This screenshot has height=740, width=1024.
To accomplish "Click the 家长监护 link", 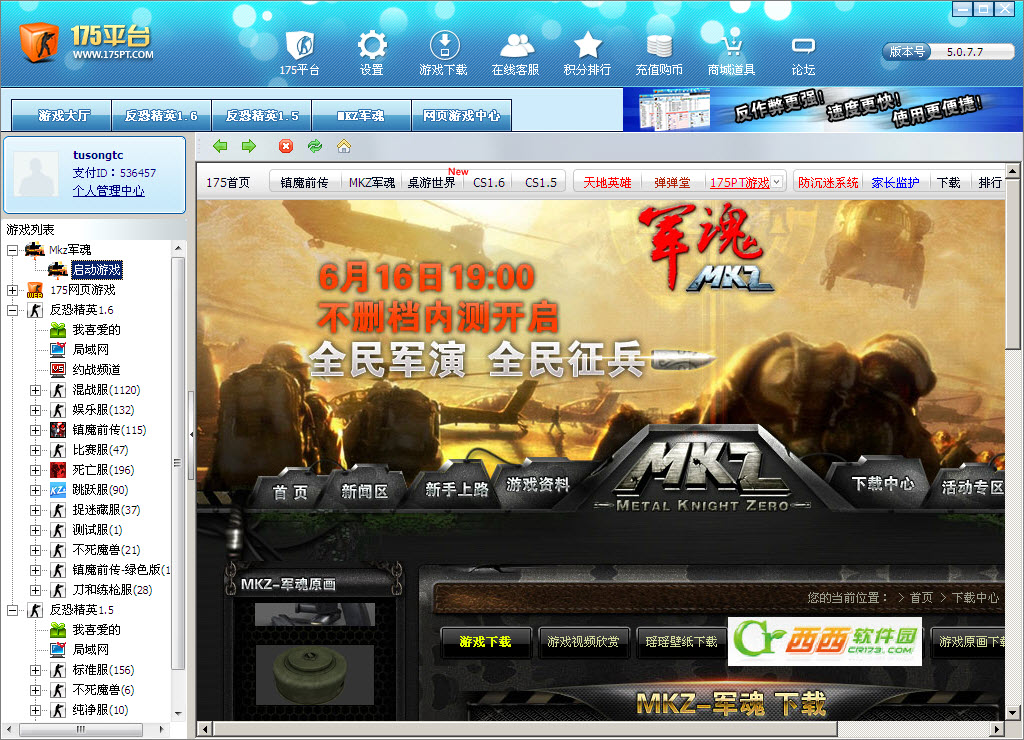I will pos(895,182).
